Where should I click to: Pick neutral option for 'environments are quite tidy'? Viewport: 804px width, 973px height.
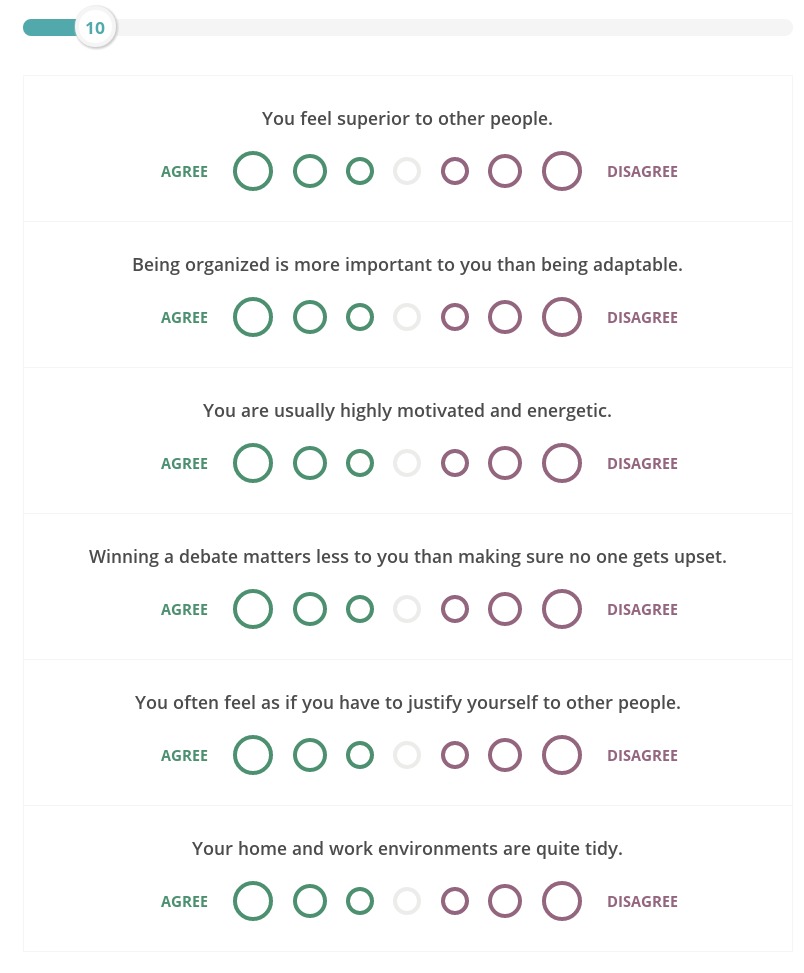(x=407, y=901)
